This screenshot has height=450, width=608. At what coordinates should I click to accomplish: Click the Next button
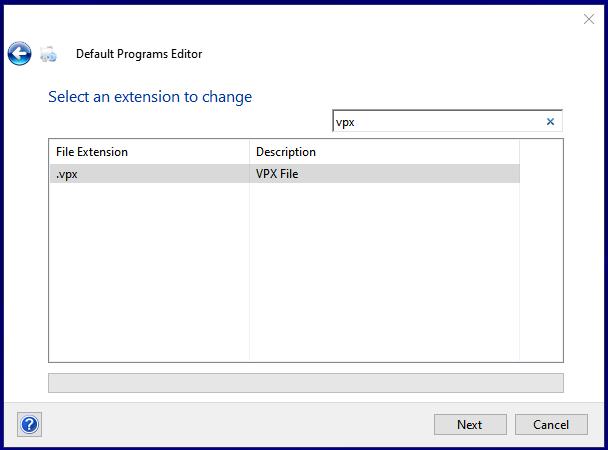click(470, 424)
